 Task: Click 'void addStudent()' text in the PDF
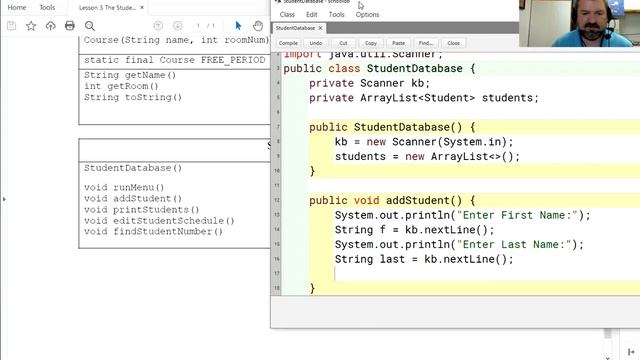133,198
